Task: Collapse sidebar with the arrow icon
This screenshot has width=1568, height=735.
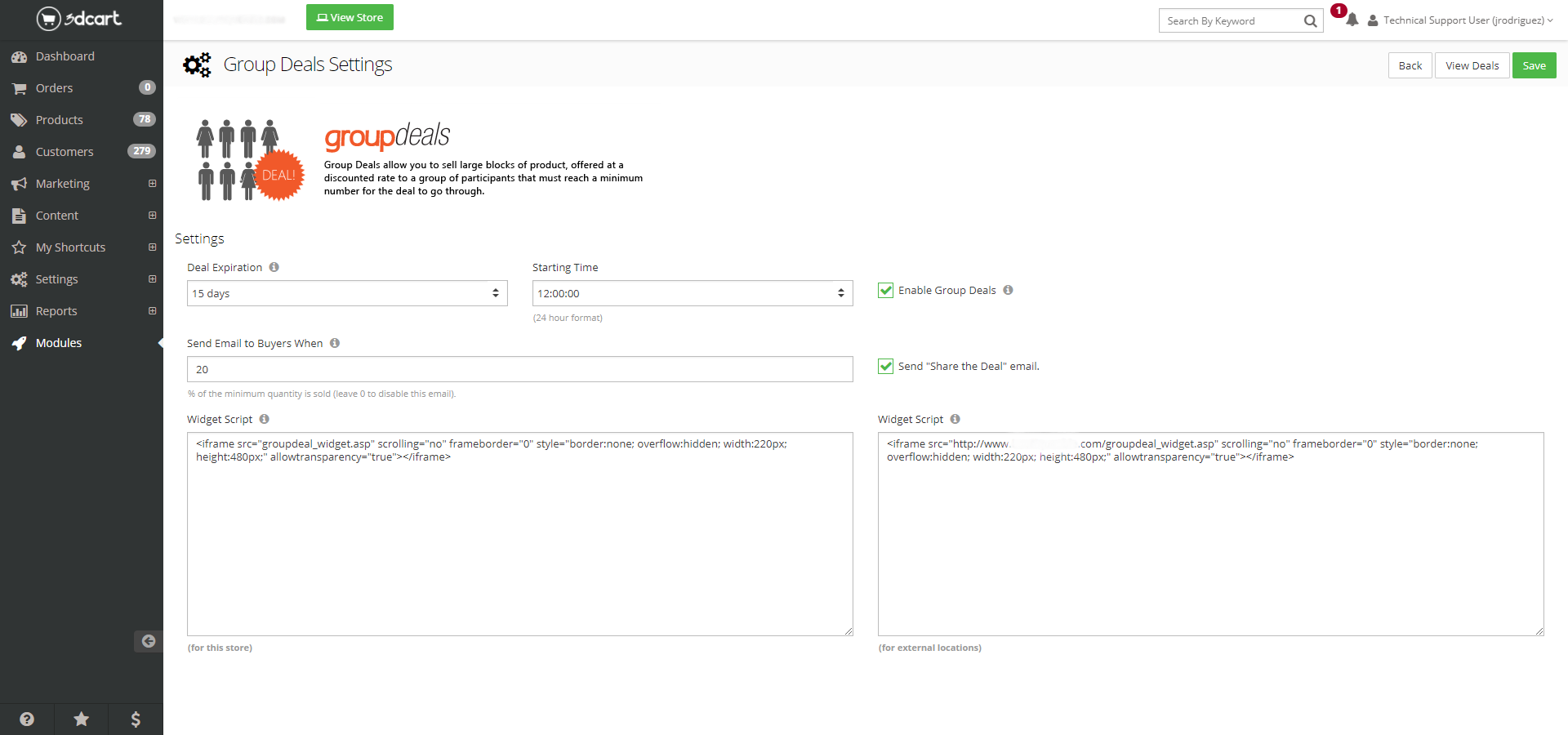Action: click(x=148, y=641)
